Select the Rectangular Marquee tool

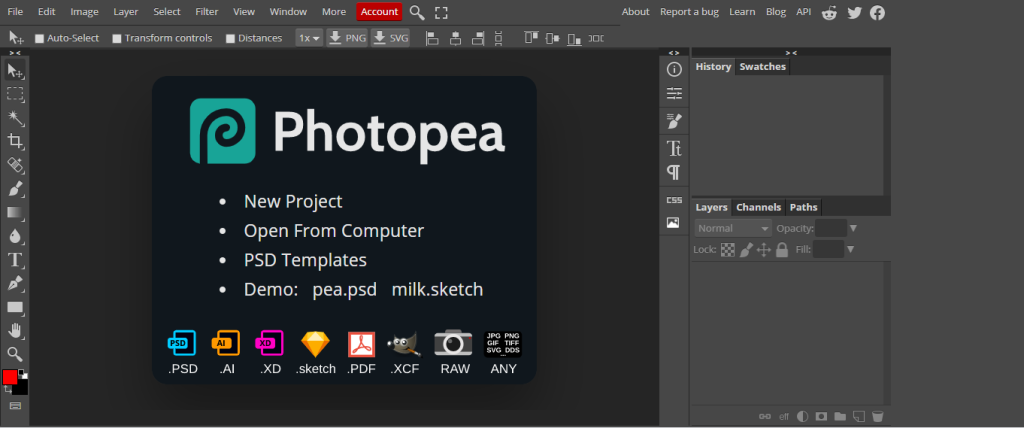click(15, 94)
